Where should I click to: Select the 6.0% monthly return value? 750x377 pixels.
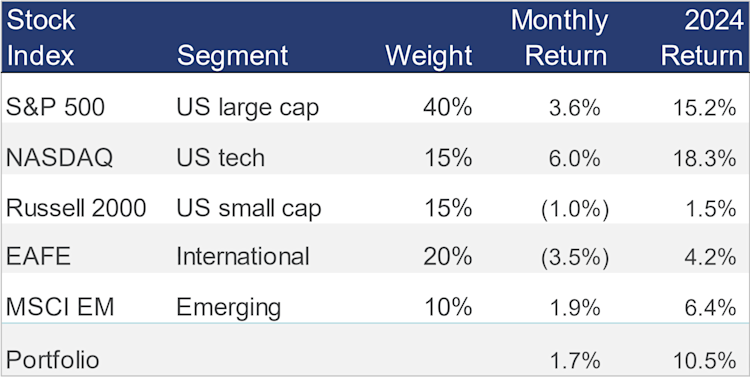(575, 158)
